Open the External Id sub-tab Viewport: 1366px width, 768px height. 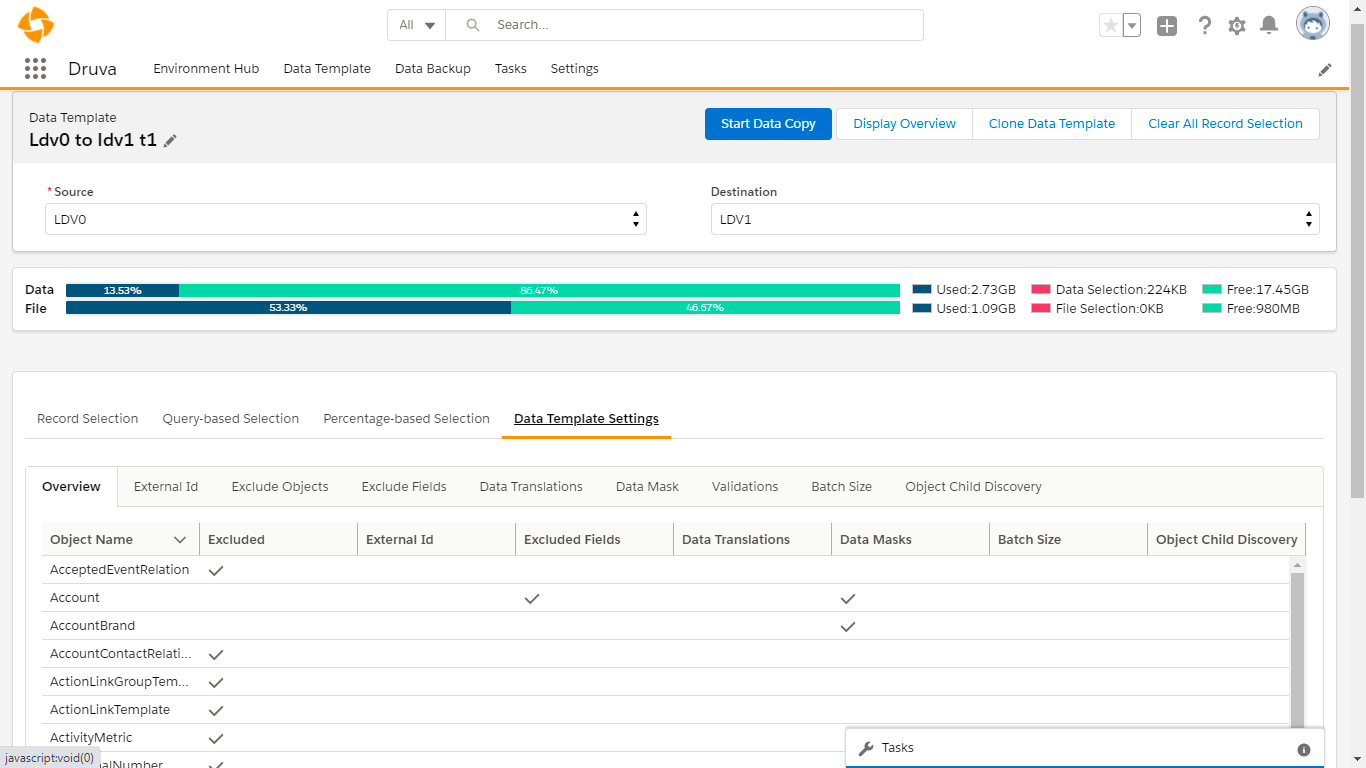(x=166, y=487)
